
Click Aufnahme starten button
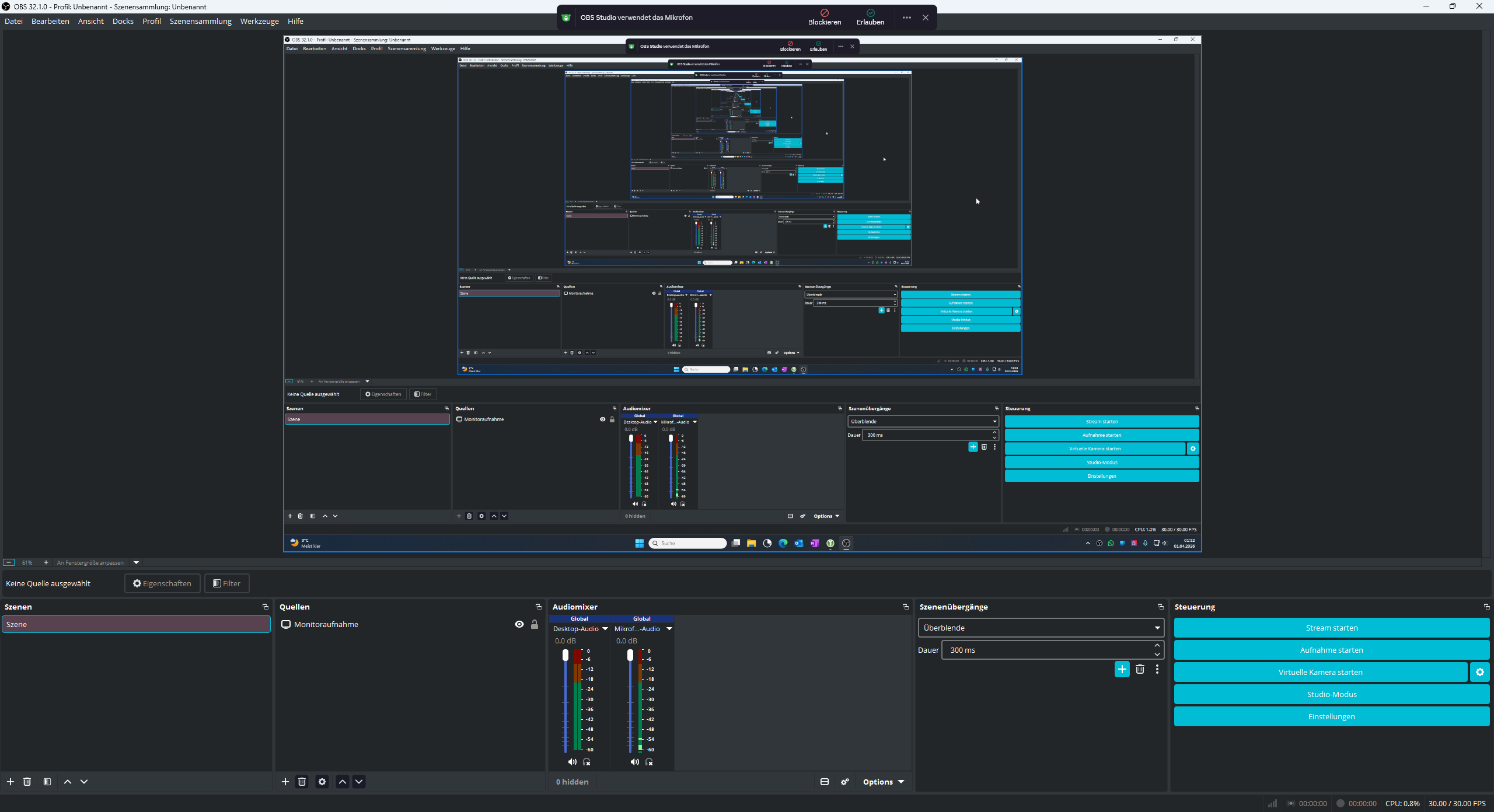click(1332, 650)
